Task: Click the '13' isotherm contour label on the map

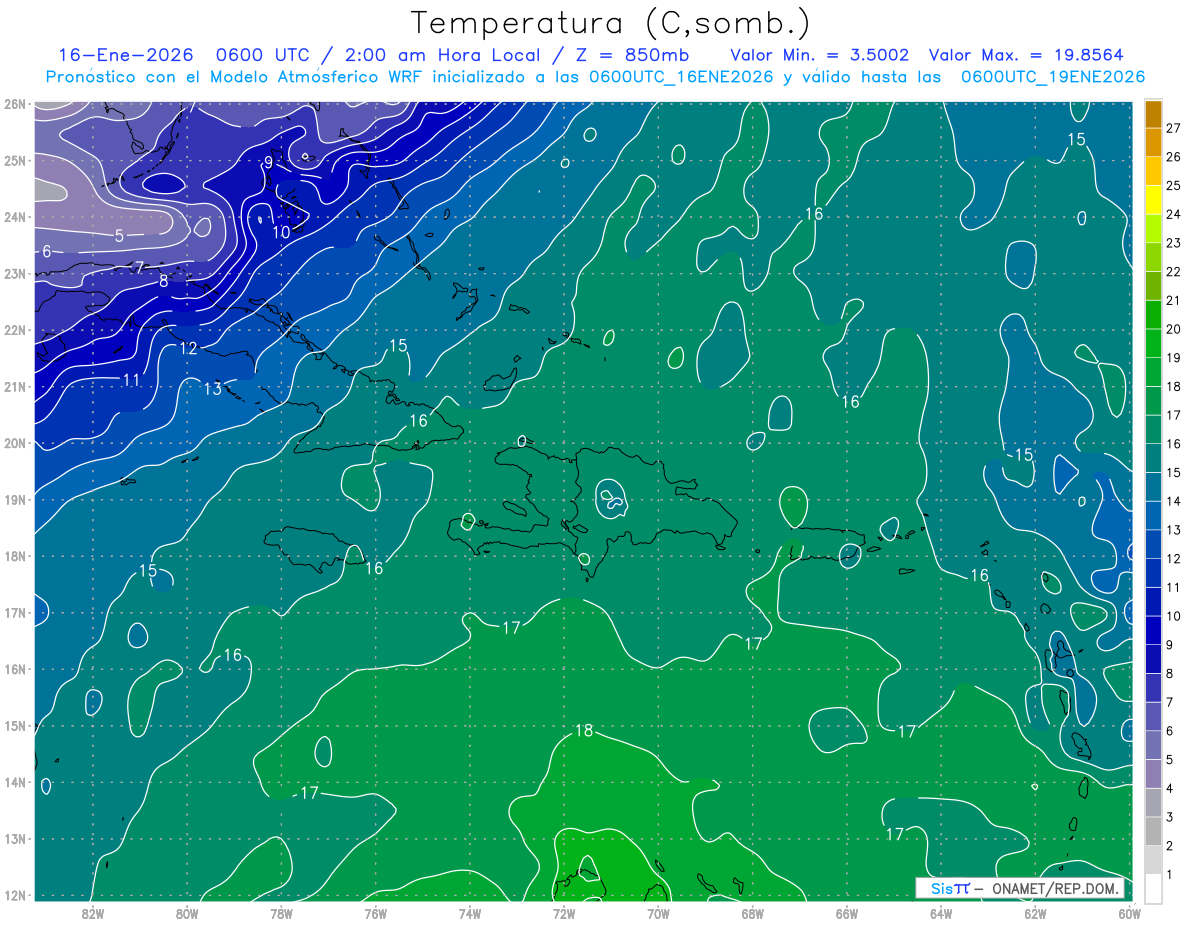Action: 213,389
